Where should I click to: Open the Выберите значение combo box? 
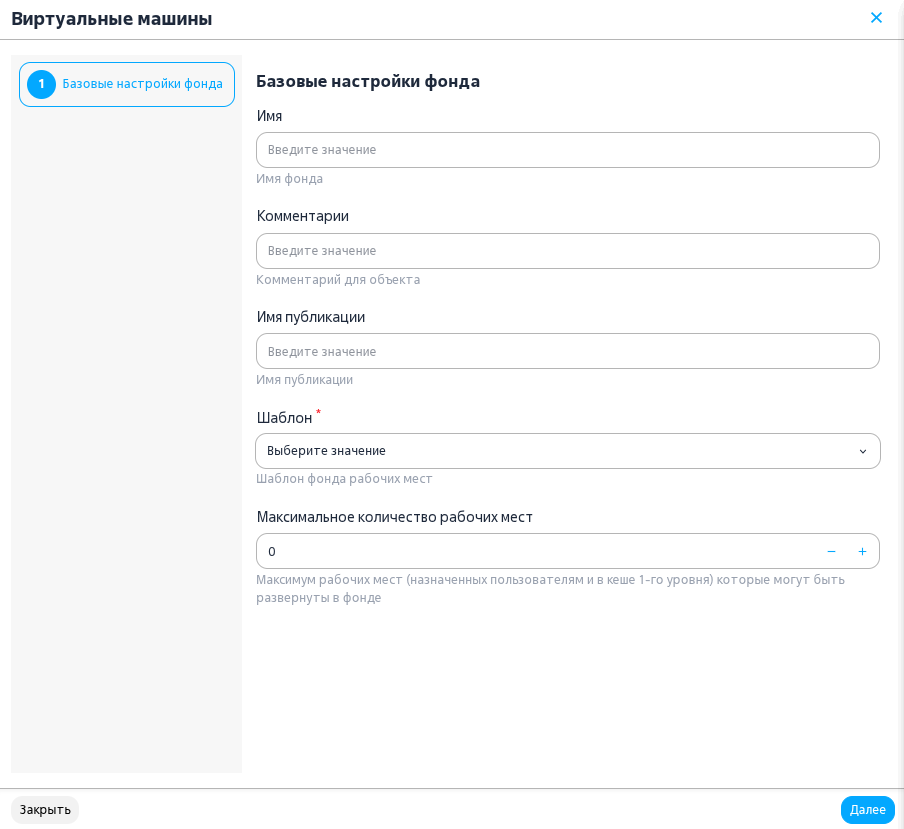pyautogui.click(x=567, y=451)
